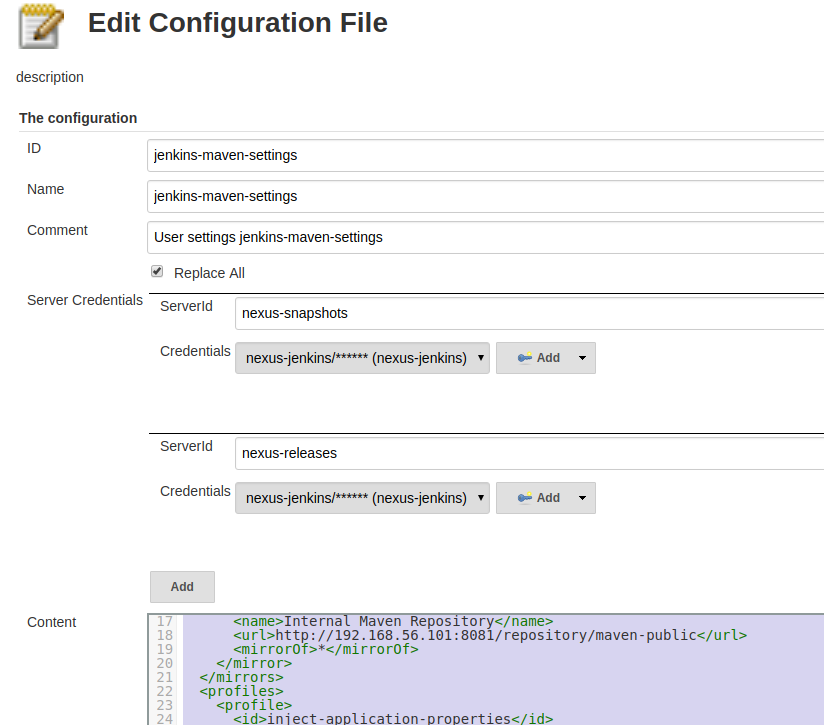The image size is (824, 725).
Task: Focus the Comment input field
Action: pyautogui.click(x=486, y=237)
